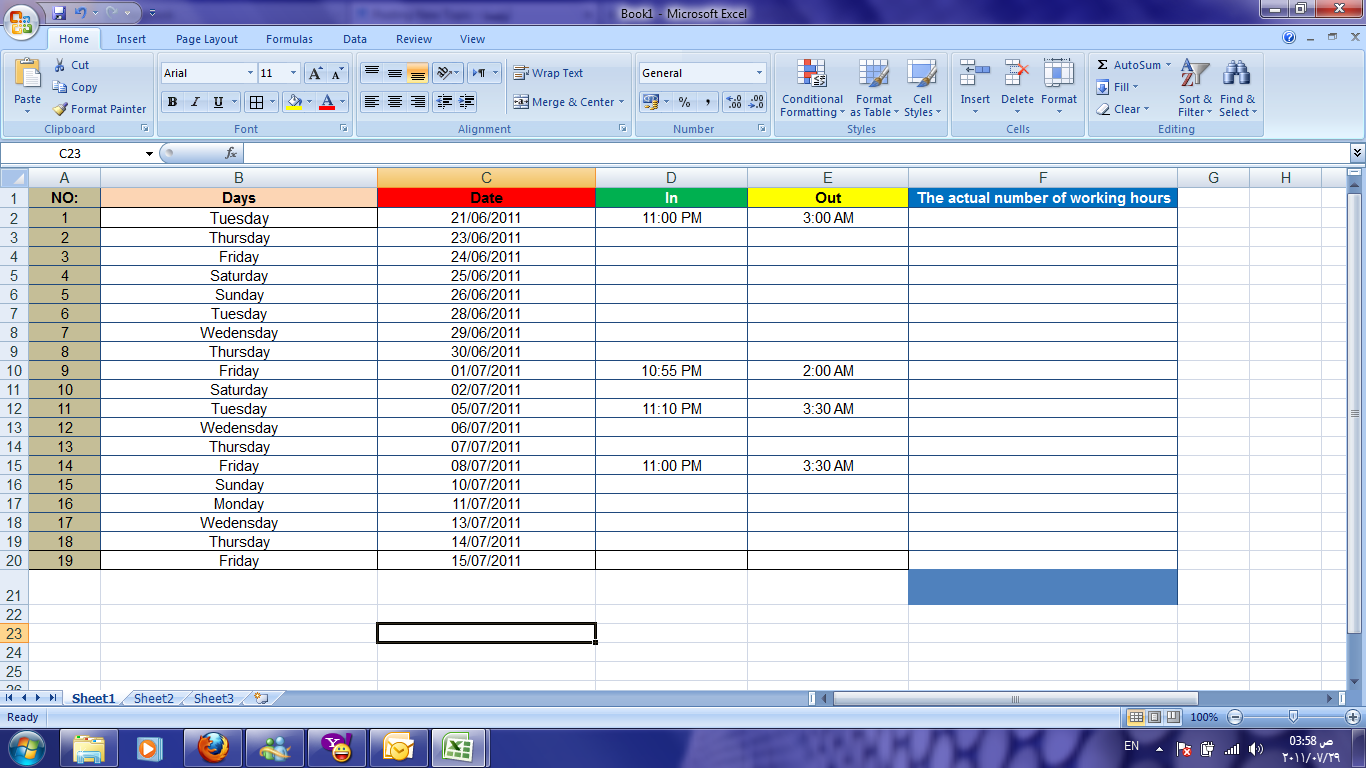1366x768 pixels.
Task: Select the Format Painter tool
Action: point(99,109)
